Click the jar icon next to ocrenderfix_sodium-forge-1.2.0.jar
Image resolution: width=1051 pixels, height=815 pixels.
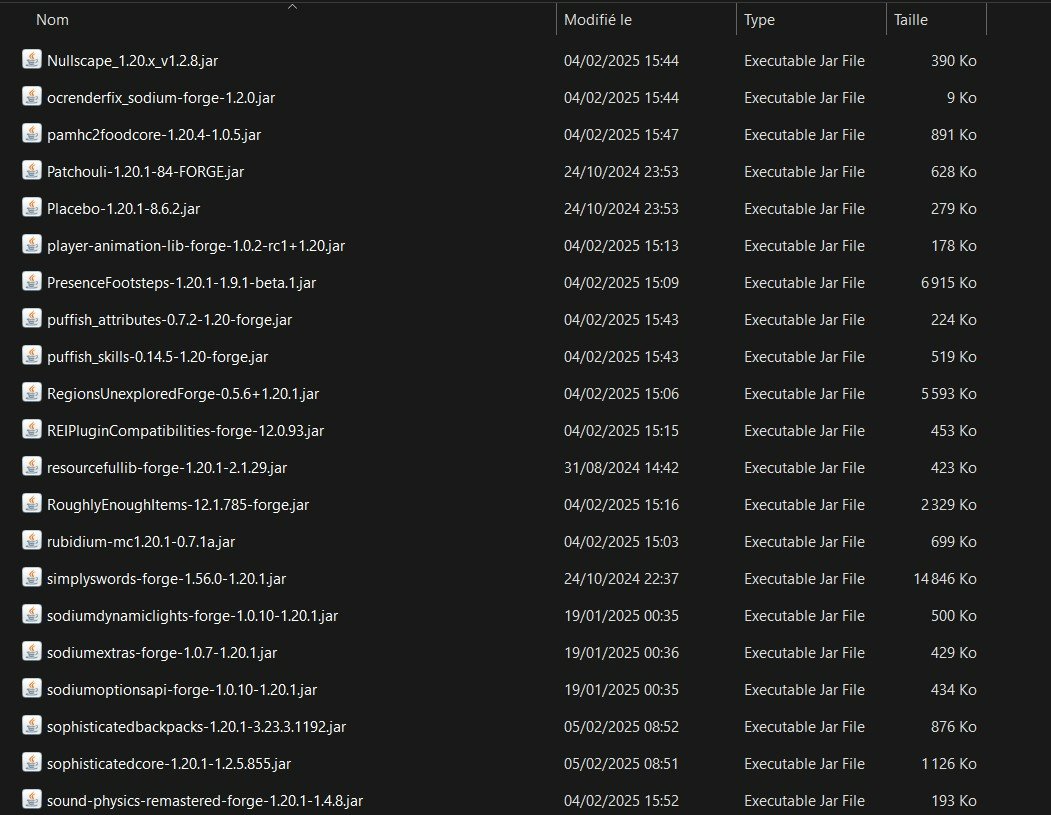point(32,97)
